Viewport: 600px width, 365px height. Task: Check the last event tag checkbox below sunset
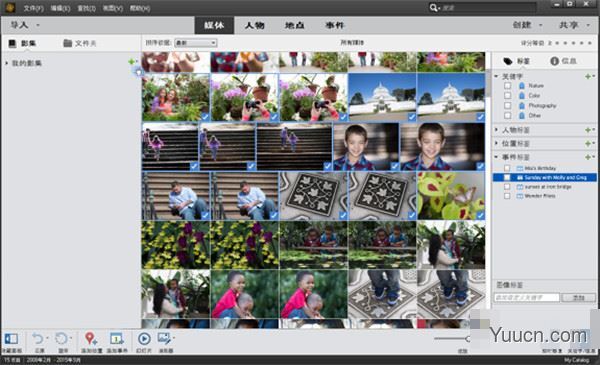tap(507, 196)
